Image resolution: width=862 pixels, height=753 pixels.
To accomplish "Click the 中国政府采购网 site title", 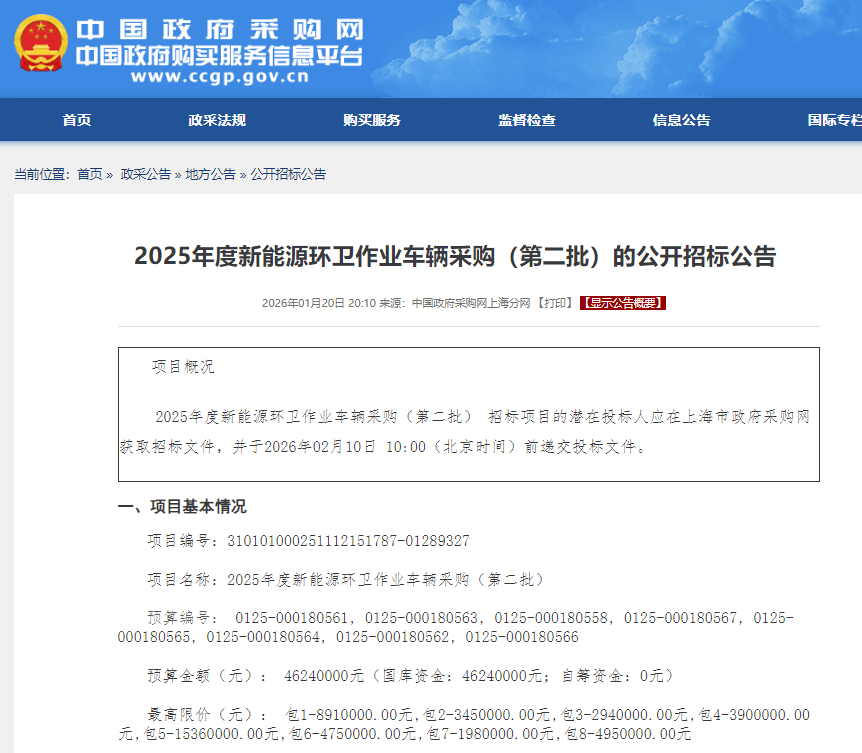I will pos(219,29).
